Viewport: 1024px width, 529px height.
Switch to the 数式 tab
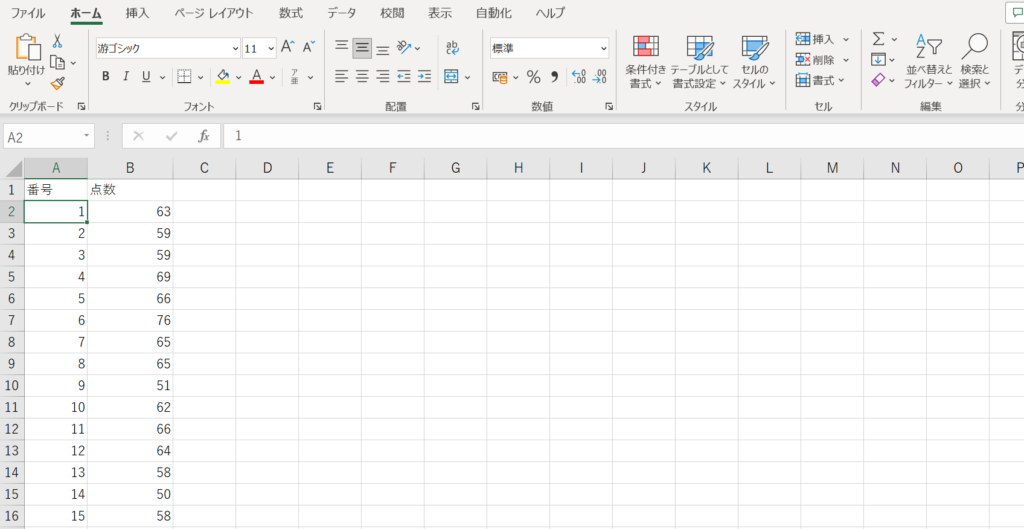[x=291, y=12]
